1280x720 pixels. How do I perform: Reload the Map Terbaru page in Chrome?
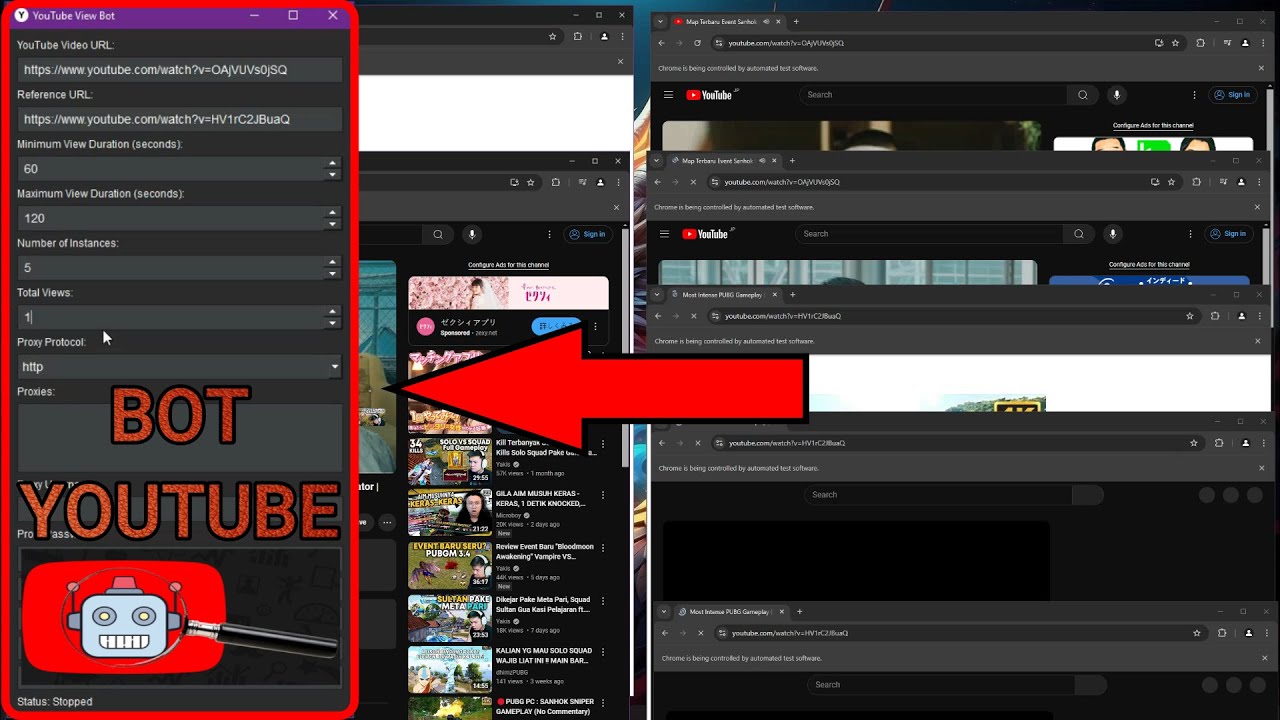point(697,43)
